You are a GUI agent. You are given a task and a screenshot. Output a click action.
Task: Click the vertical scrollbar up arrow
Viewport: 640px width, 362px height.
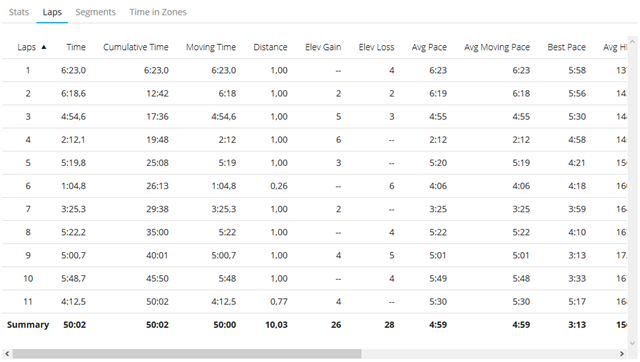point(633,41)
